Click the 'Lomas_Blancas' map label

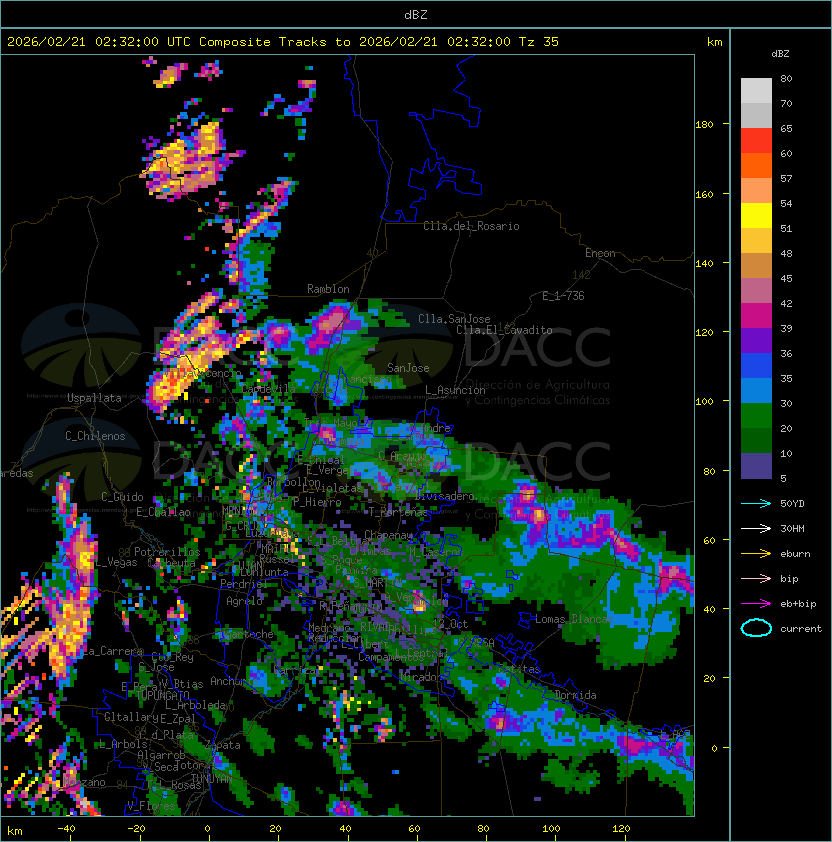[x=574, y=619]
